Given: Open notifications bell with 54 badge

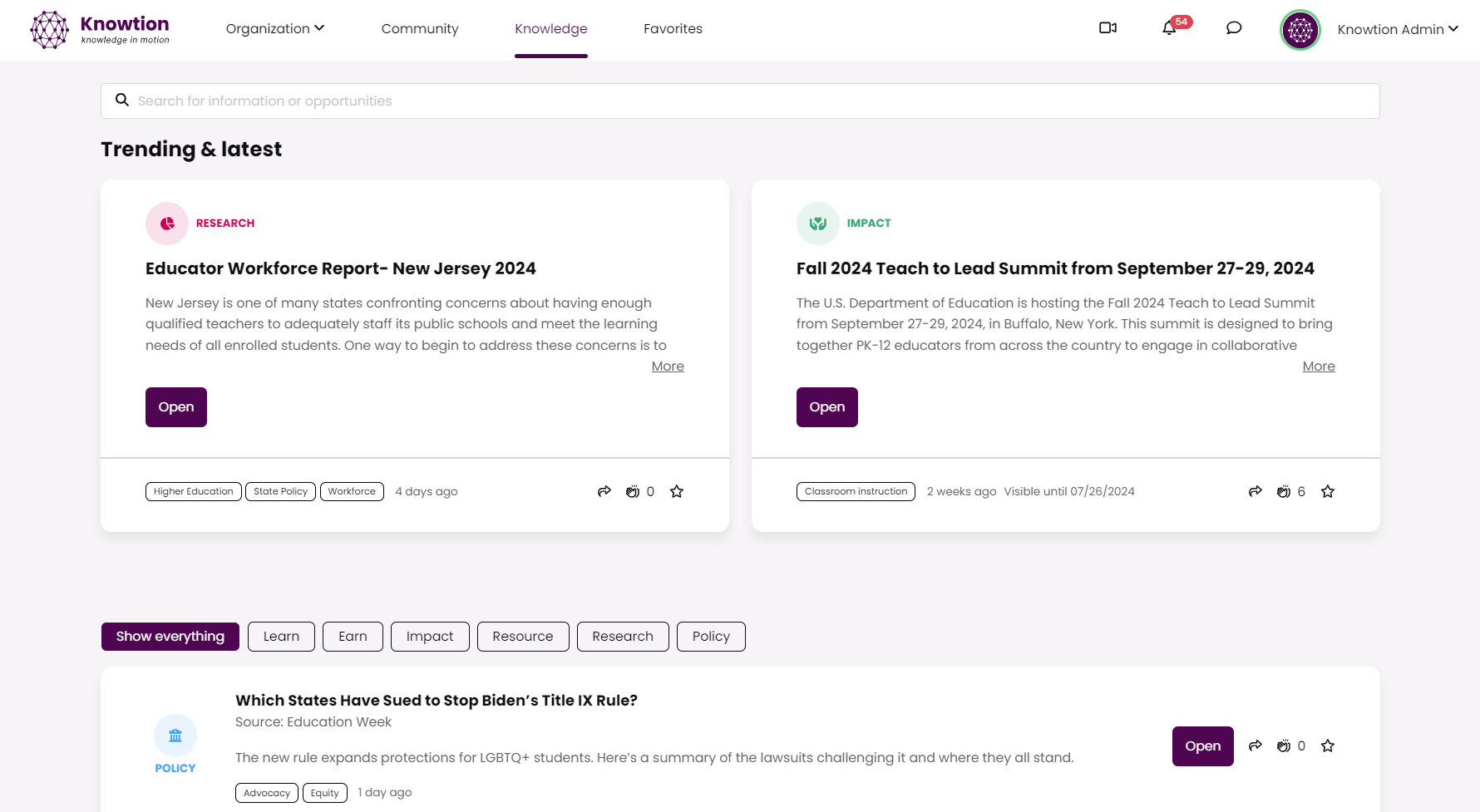Looking at the screenshot, I should pos(1170,28).
